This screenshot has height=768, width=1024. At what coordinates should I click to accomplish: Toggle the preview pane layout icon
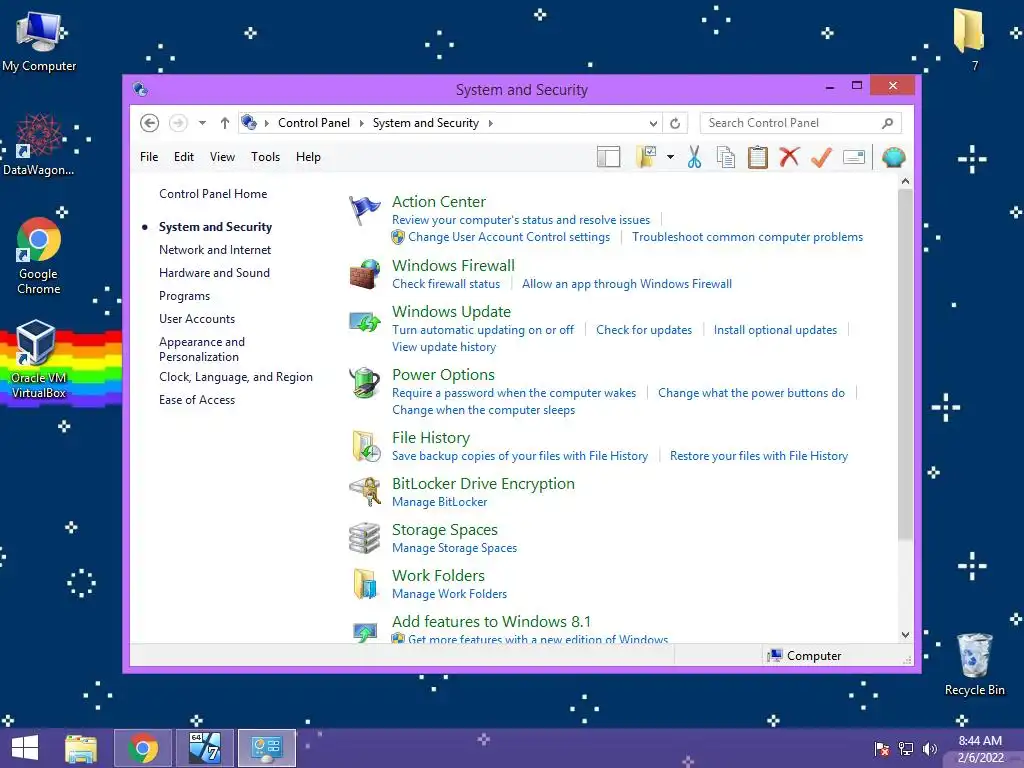coord(609,157)
